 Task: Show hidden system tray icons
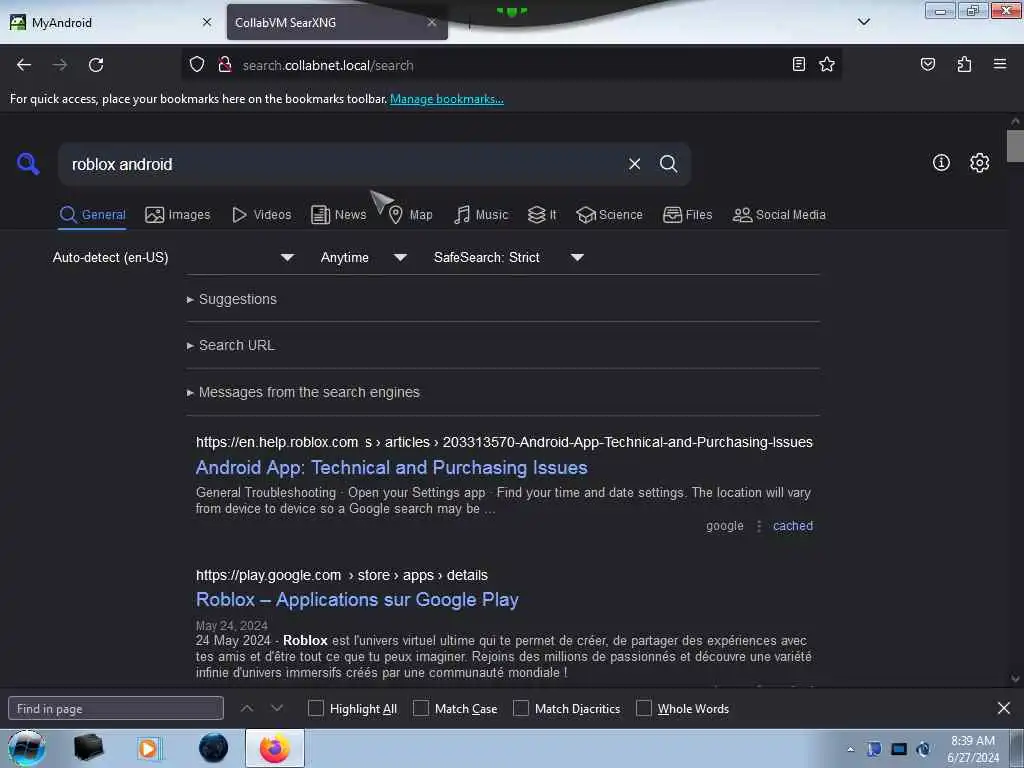pyautogui.click(x=850, y=749)
